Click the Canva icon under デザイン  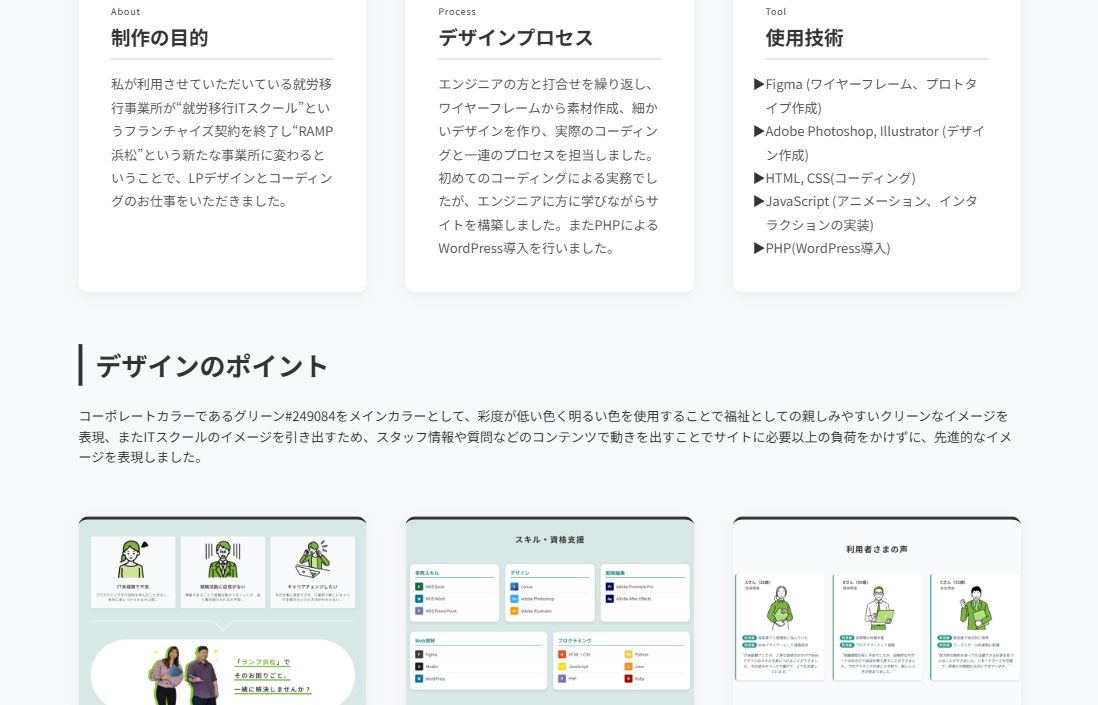pyautogui.click(x=513, y=586)
